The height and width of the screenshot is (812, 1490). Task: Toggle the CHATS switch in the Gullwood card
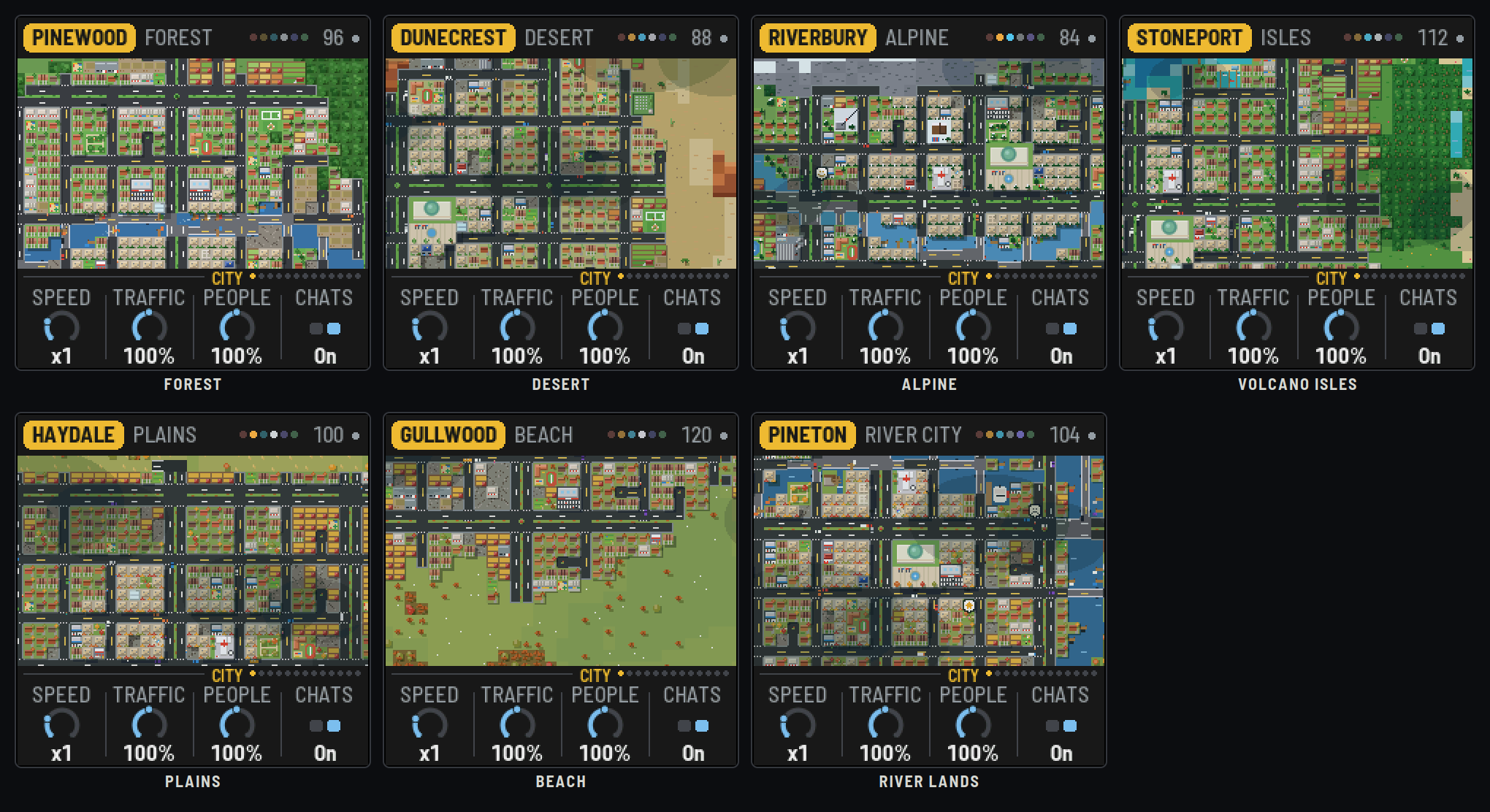coord(693,726)
